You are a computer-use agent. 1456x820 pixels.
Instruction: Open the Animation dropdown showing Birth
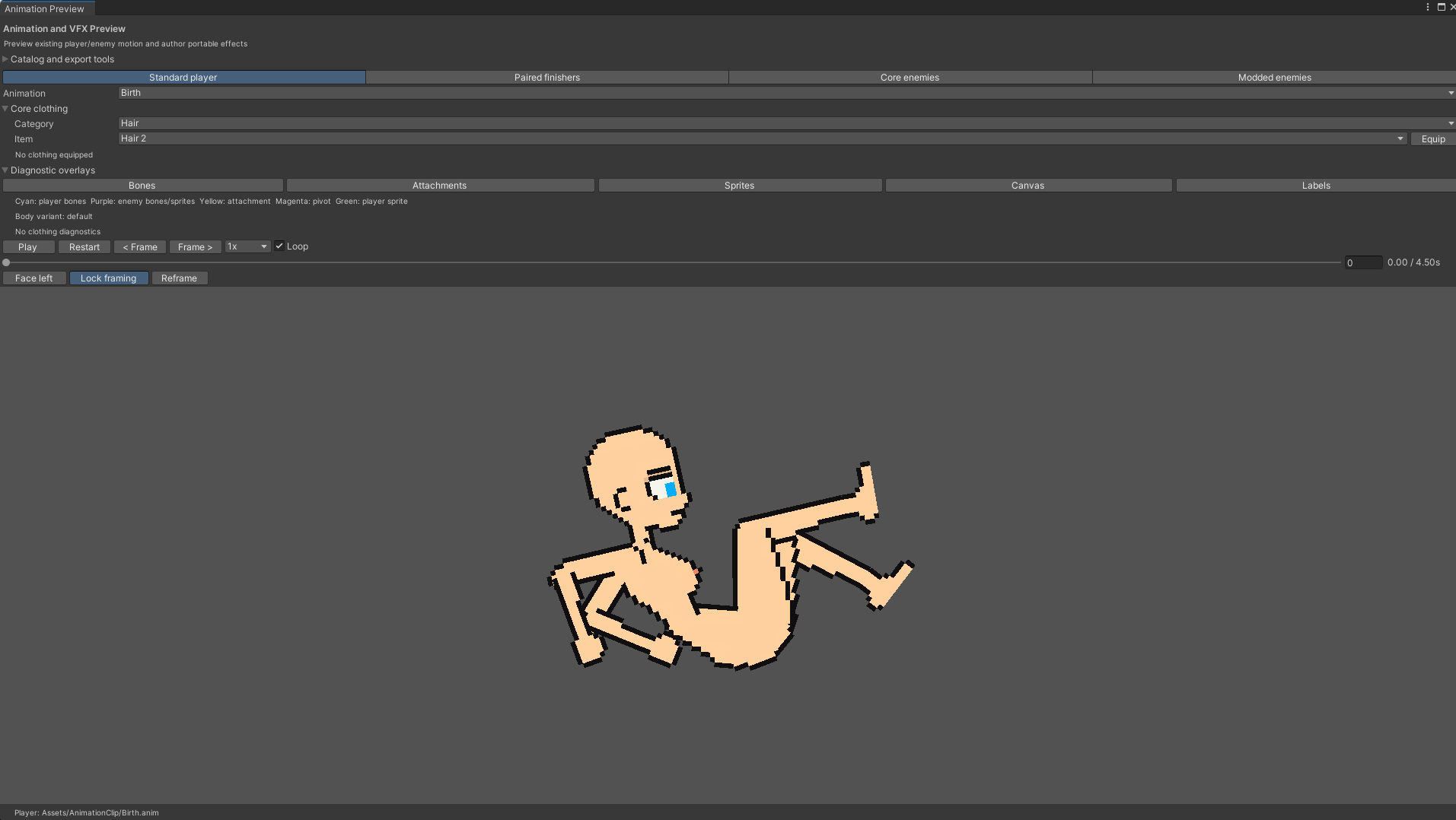coord(786,93)
